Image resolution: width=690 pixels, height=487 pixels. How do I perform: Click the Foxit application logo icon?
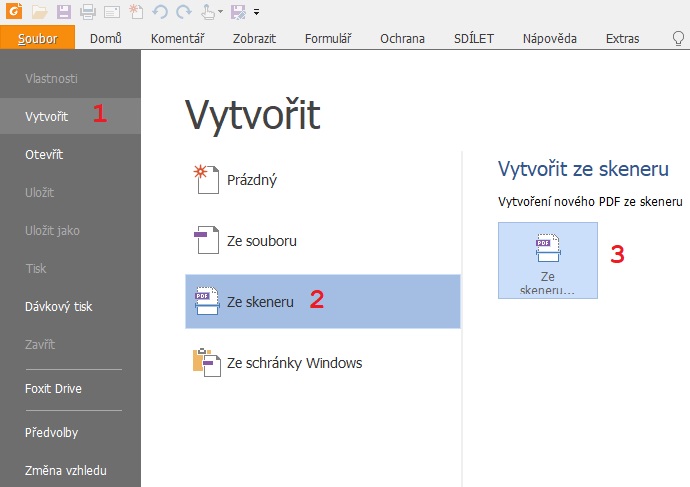coord(13,12)
